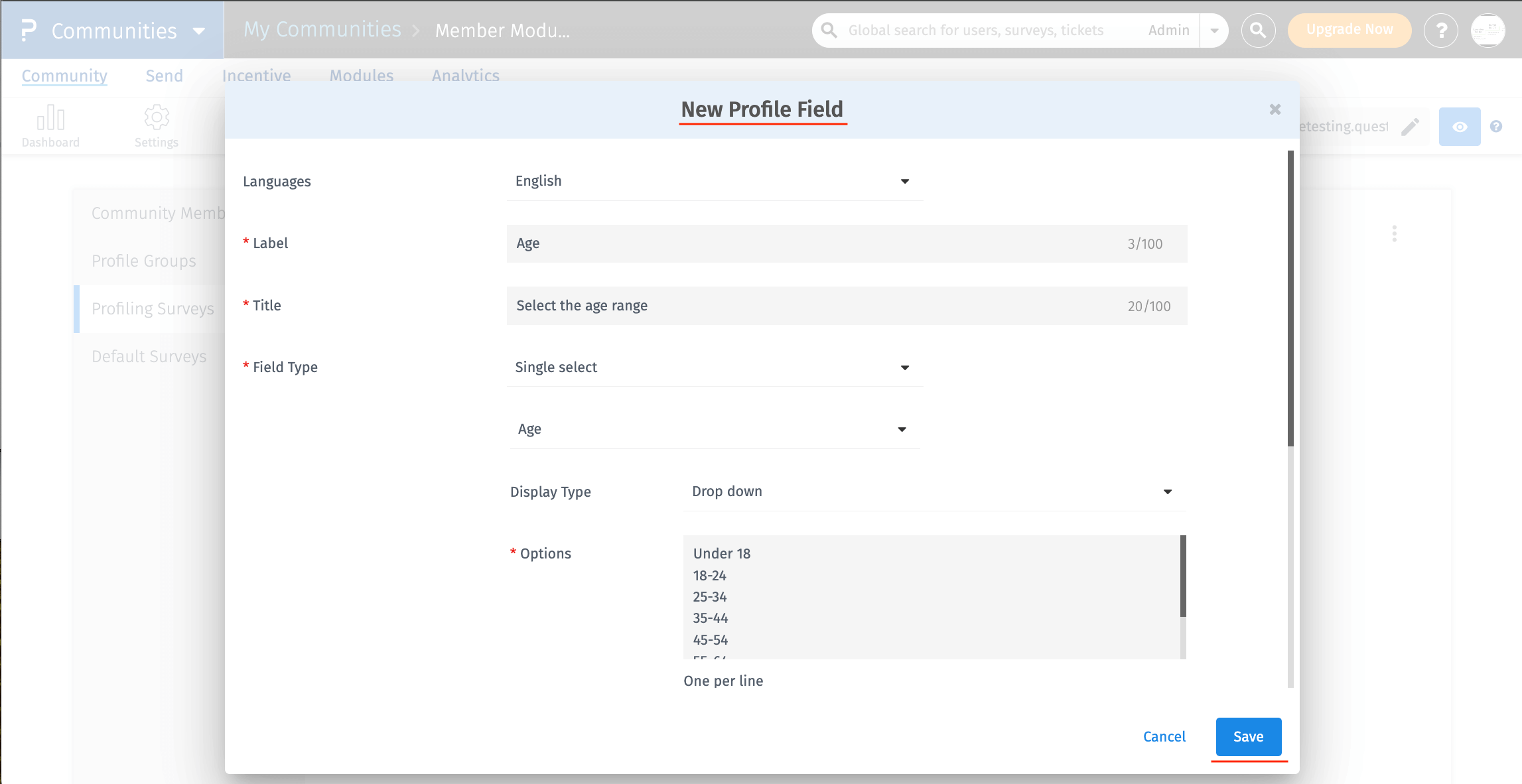Open community Settings gear icon
Image resolution: width=1522 pixels, height=784 pixels.
tap(157, 117)
